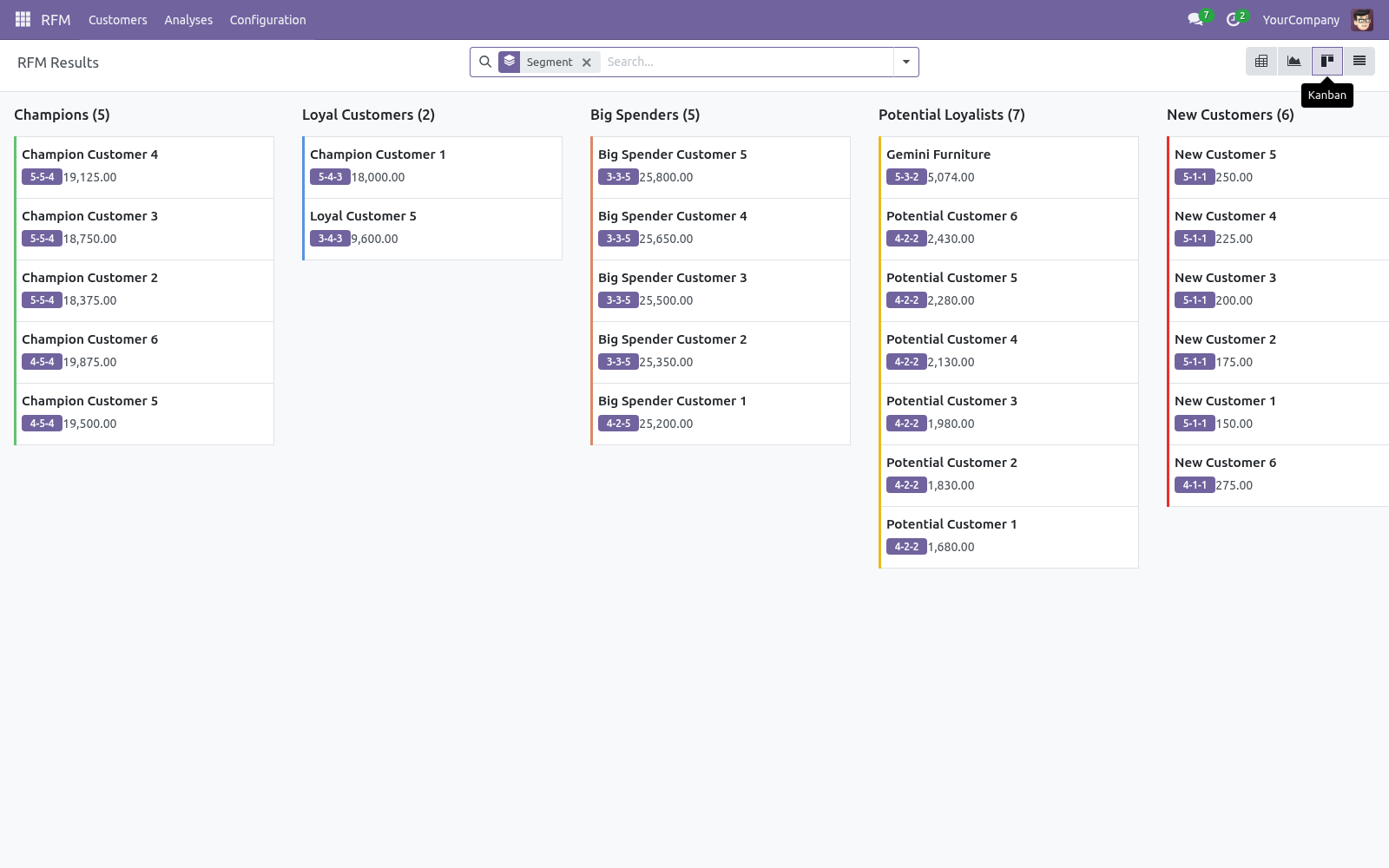
Task: Click the 5-3-2 score badge
Action: 906,177
